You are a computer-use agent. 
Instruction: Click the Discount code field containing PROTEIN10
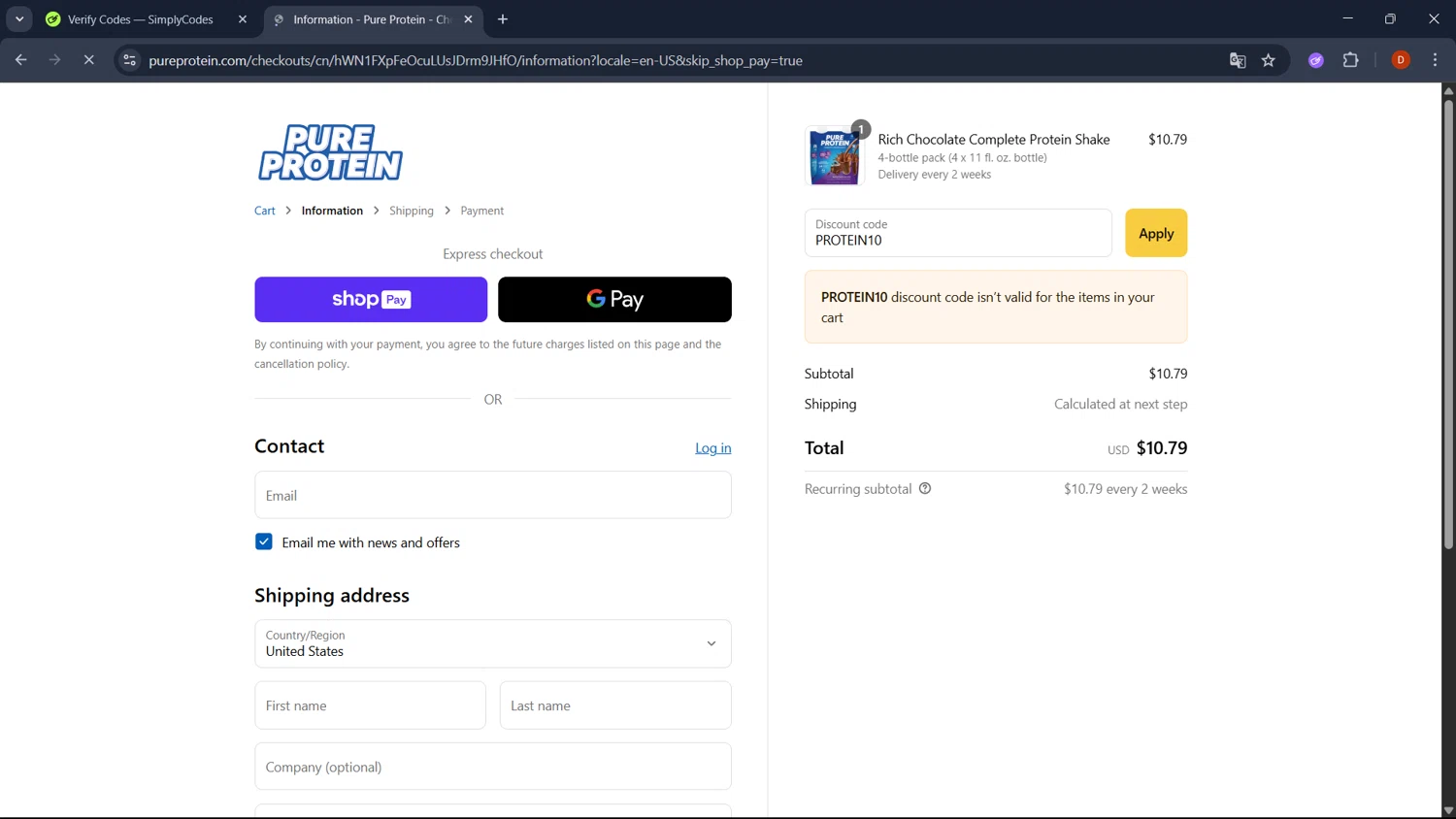click(x=958, y=233)
